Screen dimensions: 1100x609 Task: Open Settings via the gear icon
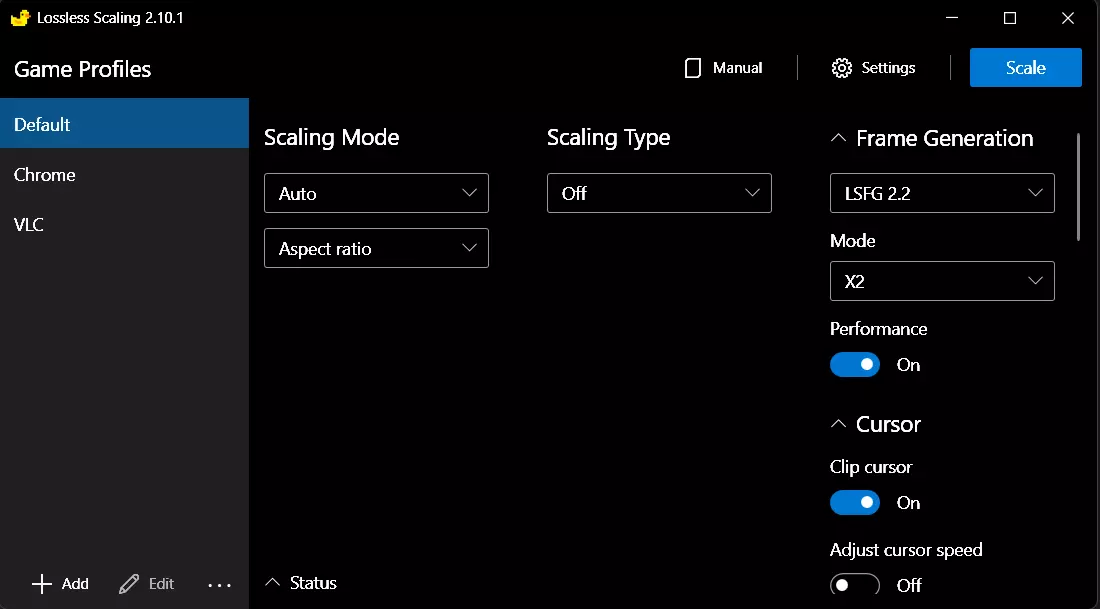tap(842, 68)
